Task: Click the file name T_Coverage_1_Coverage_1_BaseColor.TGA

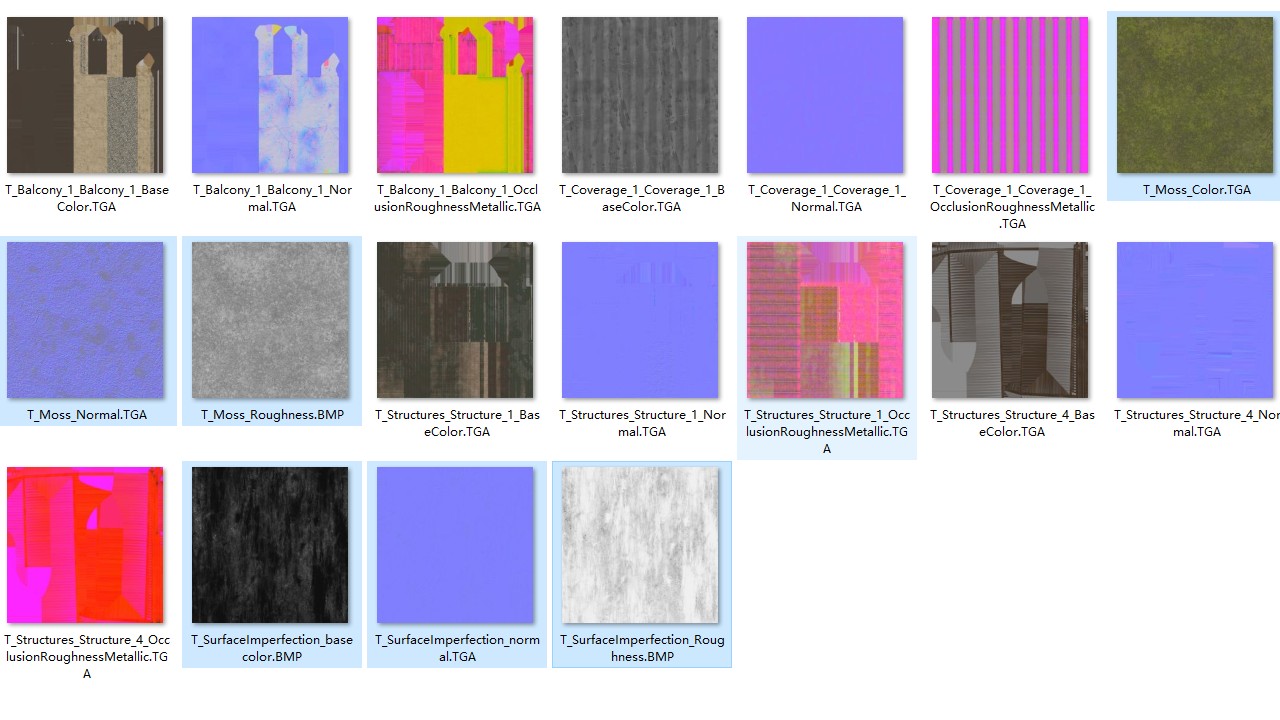Action: click(x=640, y=198)
